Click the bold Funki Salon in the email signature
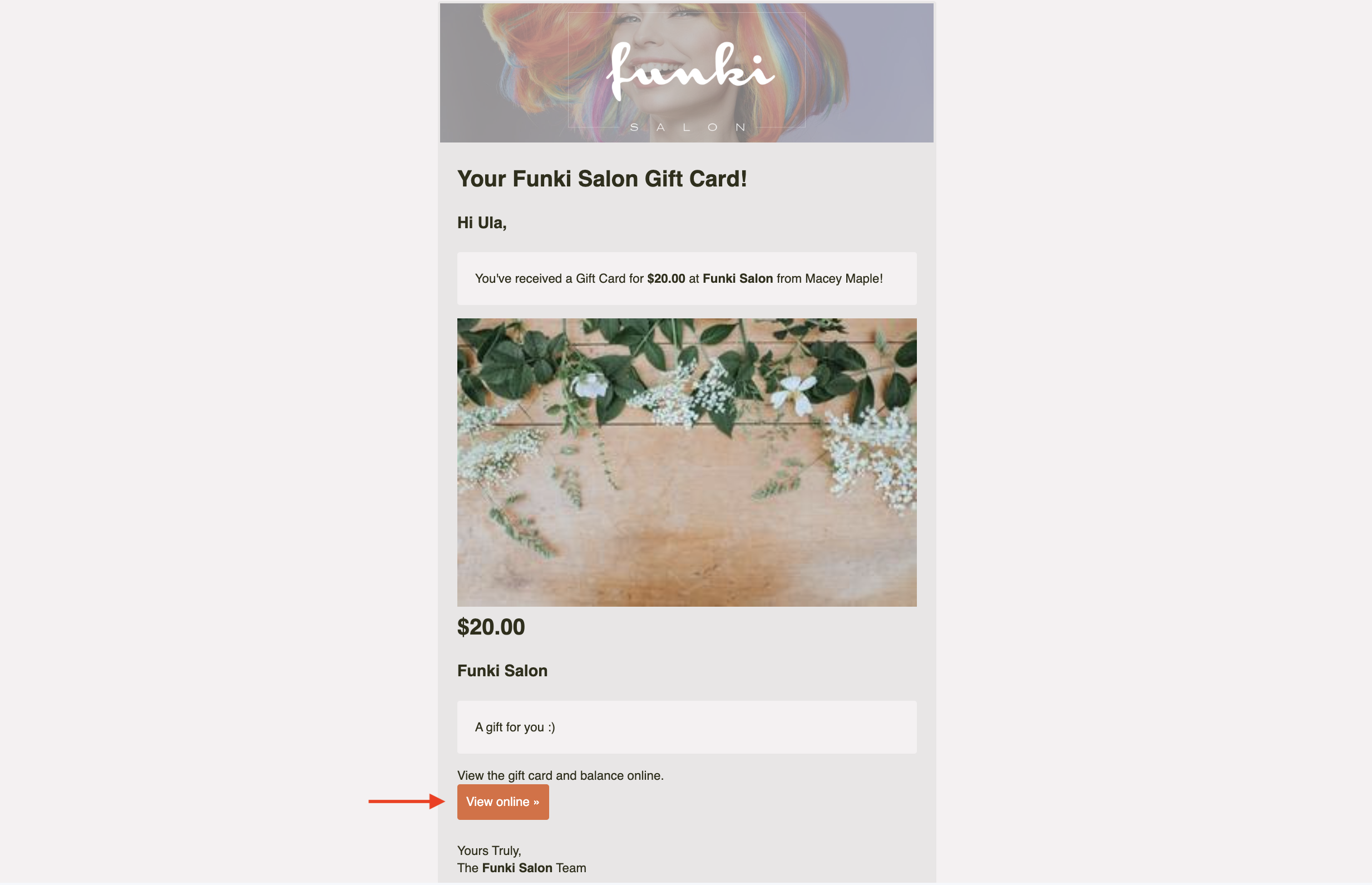This screenshot has height=885, width=1372. (x=516, y=868)
